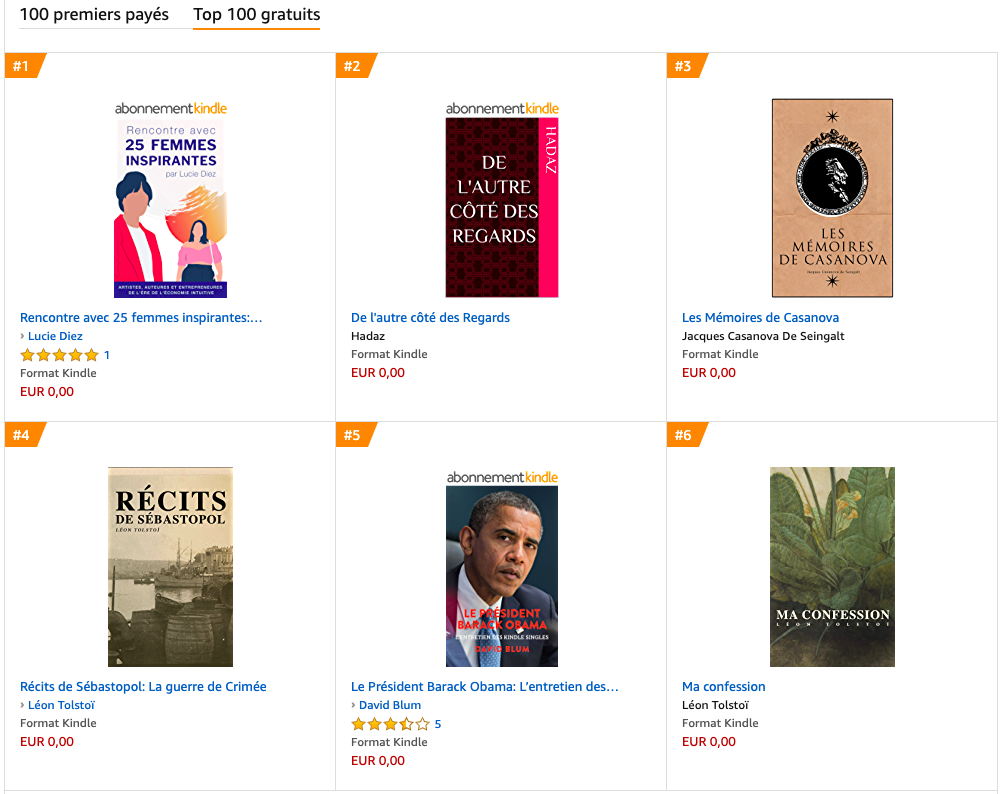Screen dimensions: 1002x794
Task: Click the cover of Les Mémoires de Casanova
Action: click(x=831, y=198)
